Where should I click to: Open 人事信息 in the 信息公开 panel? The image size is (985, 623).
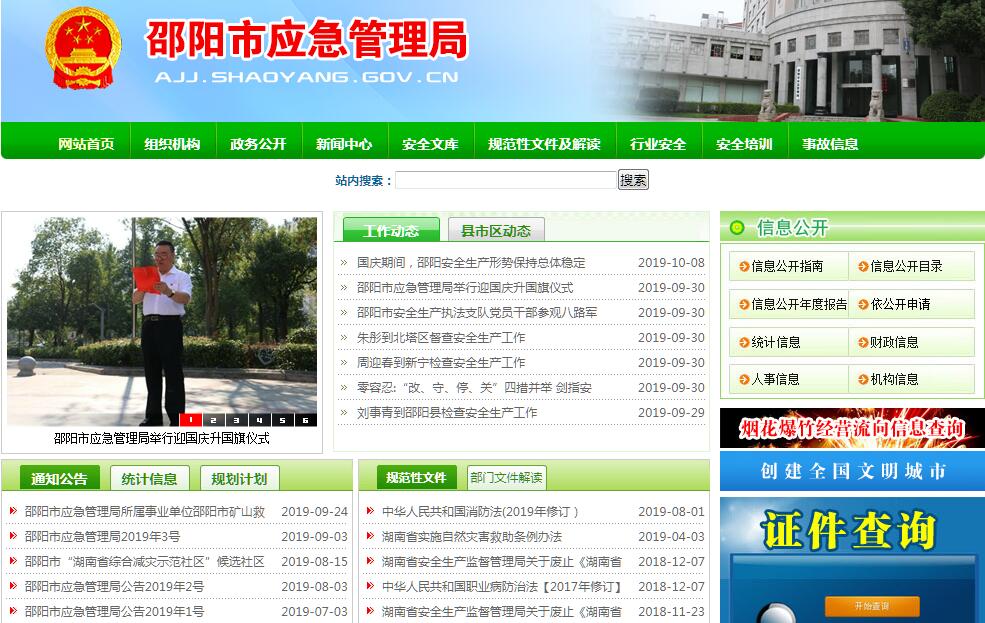pyautogui.click(x=775, y=379)
